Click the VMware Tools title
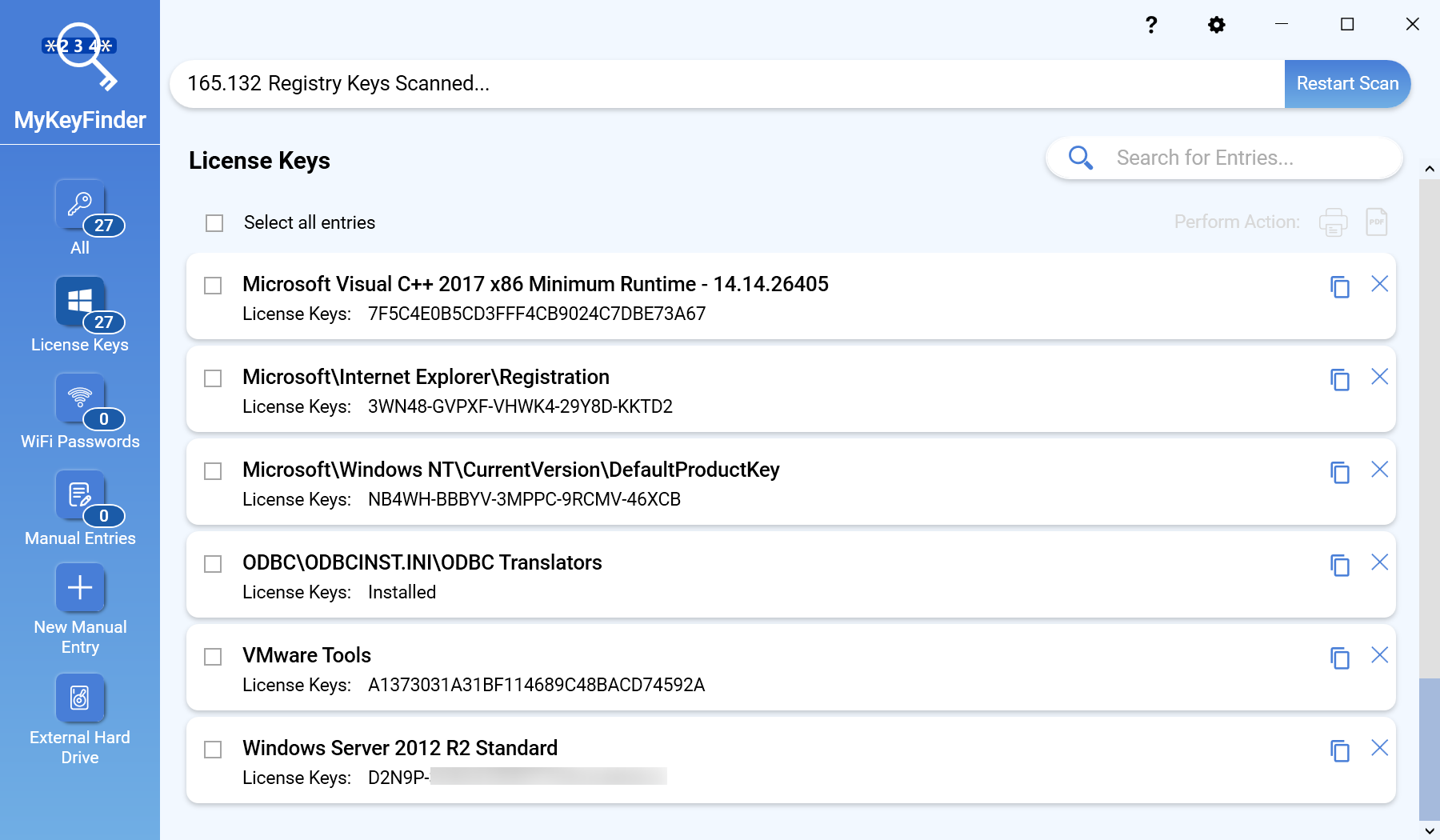 point(307,655)
